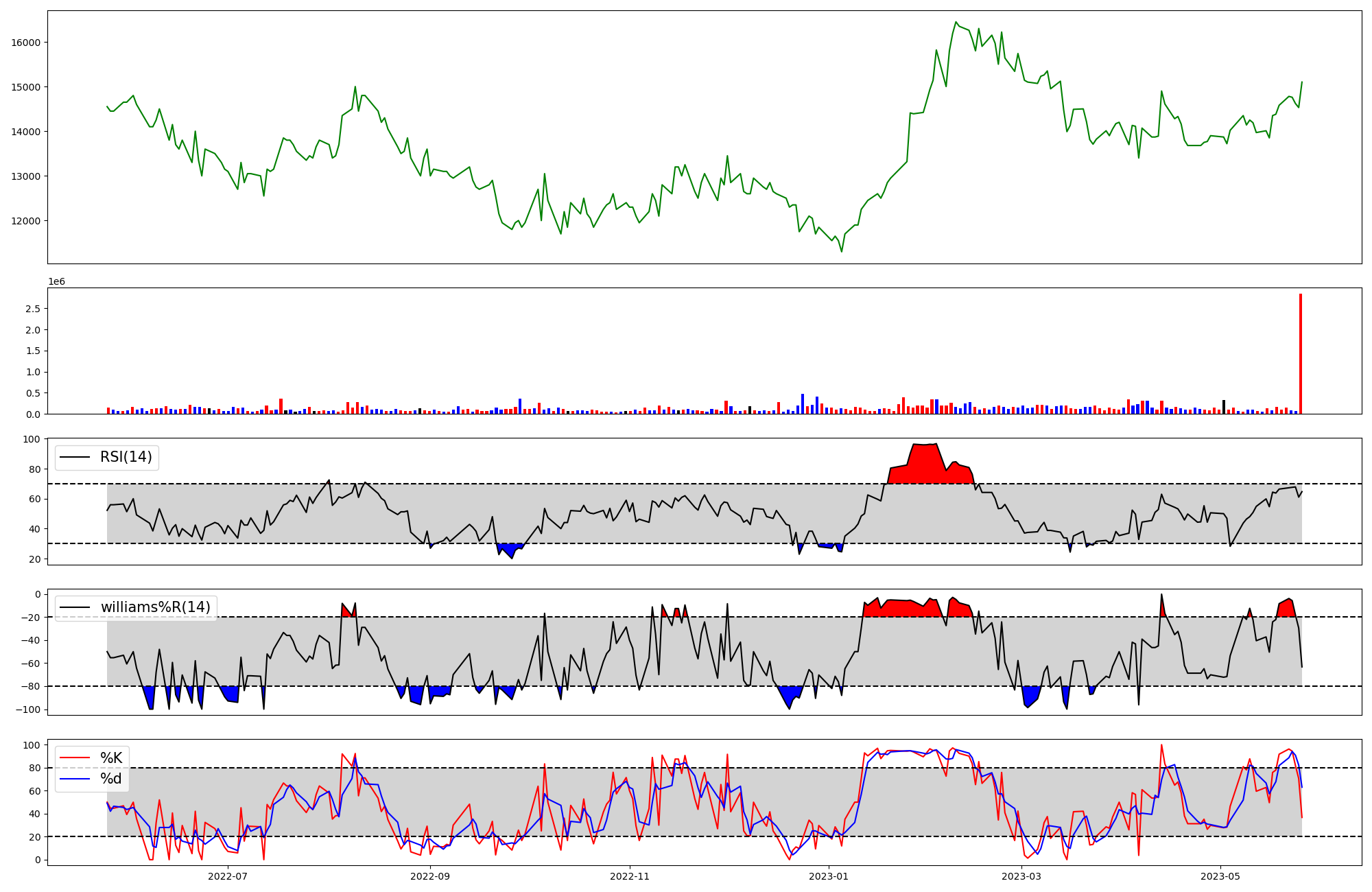Click the 2022-11 date axis label
The height and width of the screenshot is (892, 1372).
pyautogui.click(x=630, y=876)
